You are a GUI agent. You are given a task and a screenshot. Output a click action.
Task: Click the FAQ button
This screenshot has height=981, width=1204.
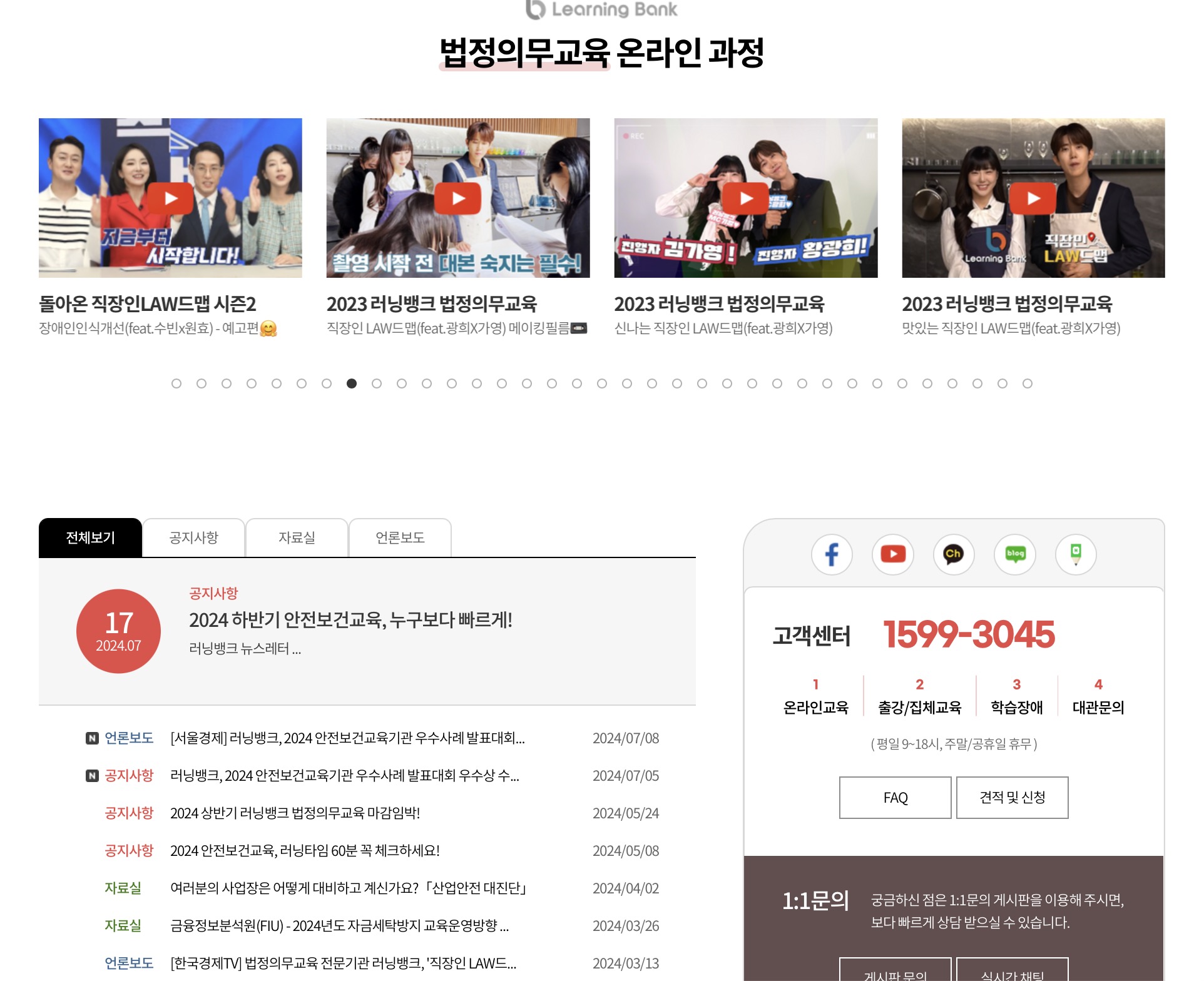click(895, 798)
